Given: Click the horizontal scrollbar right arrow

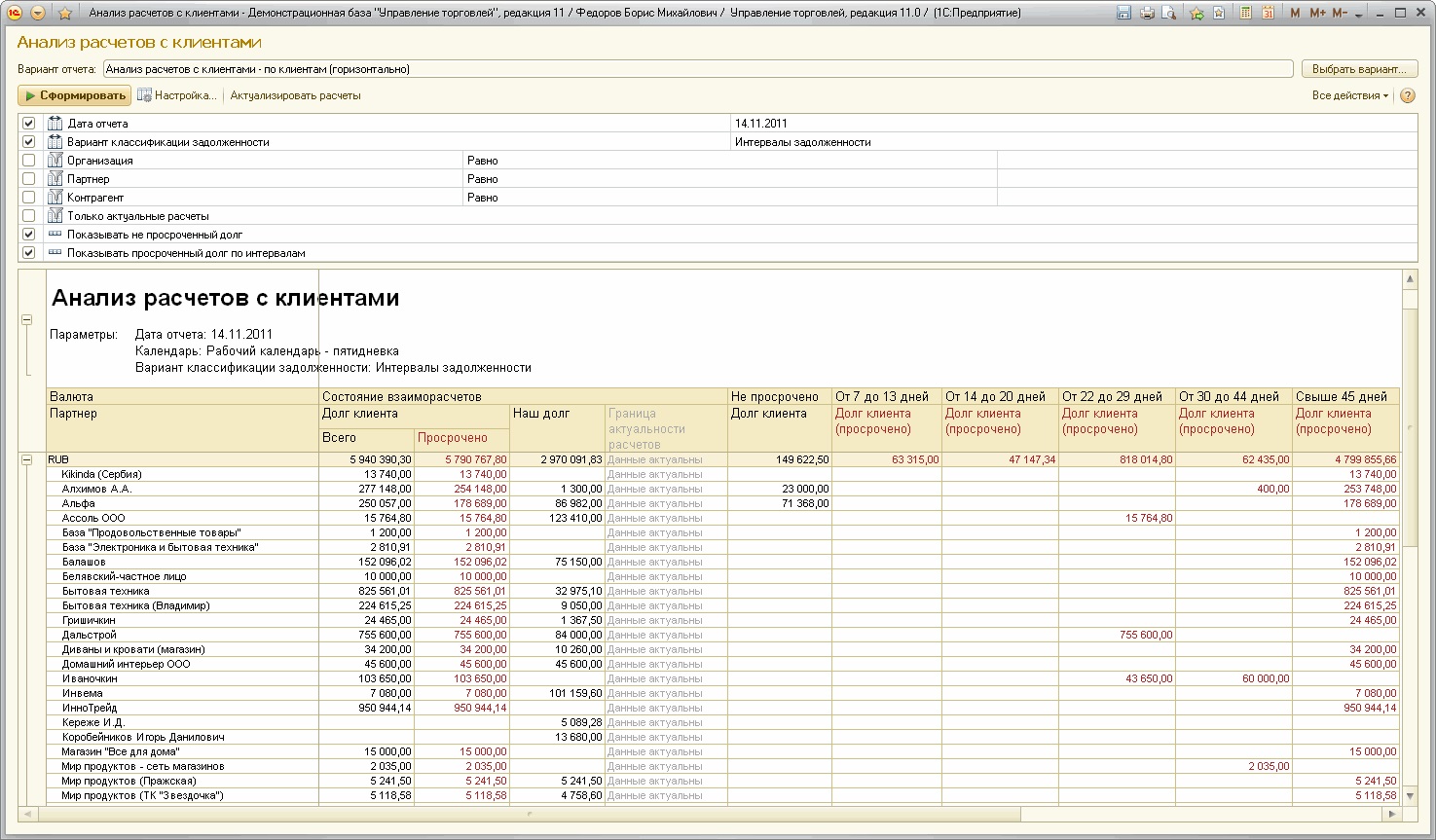Looking at the screenshot, I should click(1393, 814).
